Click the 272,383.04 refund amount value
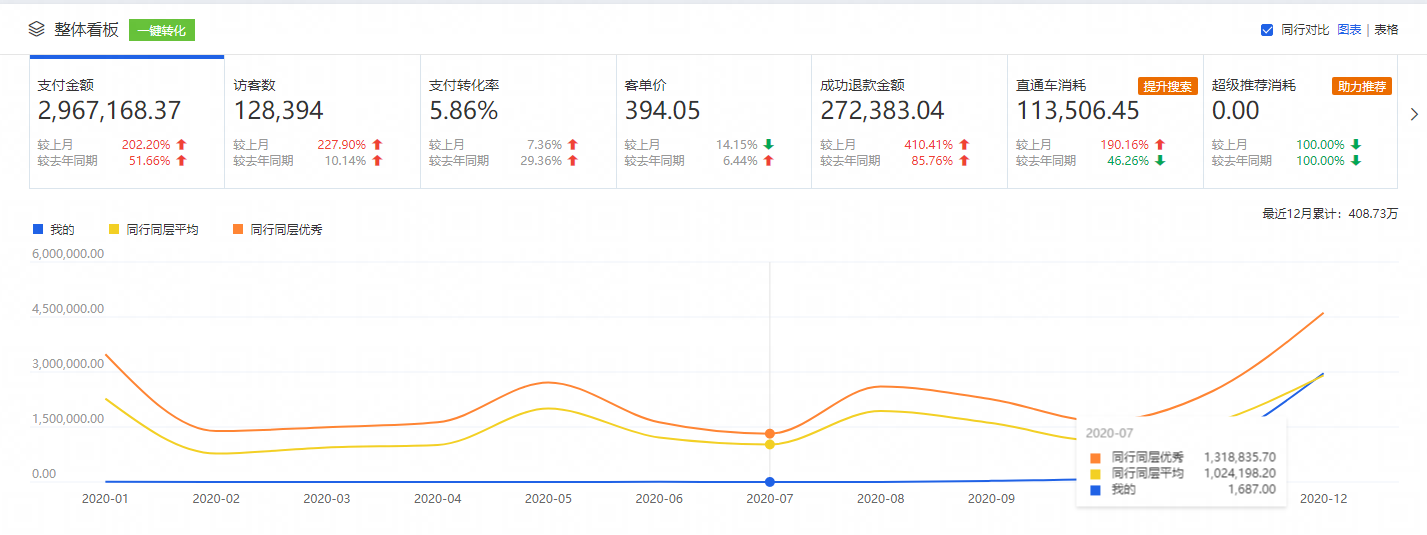Screen dimensions: 1427x535 click(882, 110)
